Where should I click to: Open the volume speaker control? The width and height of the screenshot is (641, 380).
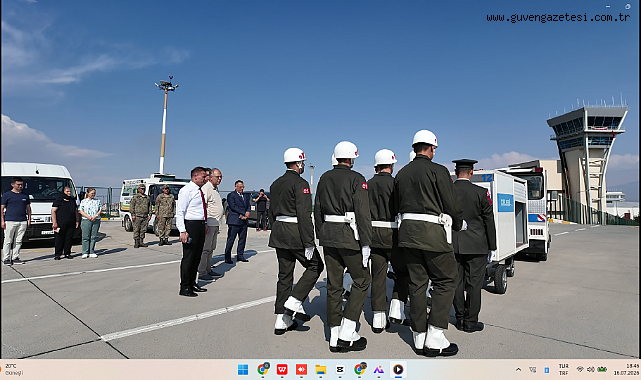[x=591, y=369]
